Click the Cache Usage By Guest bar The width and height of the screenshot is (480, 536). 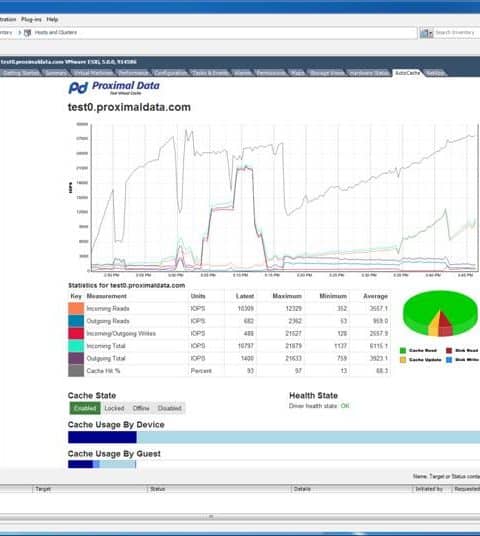[x=102, y=464]
